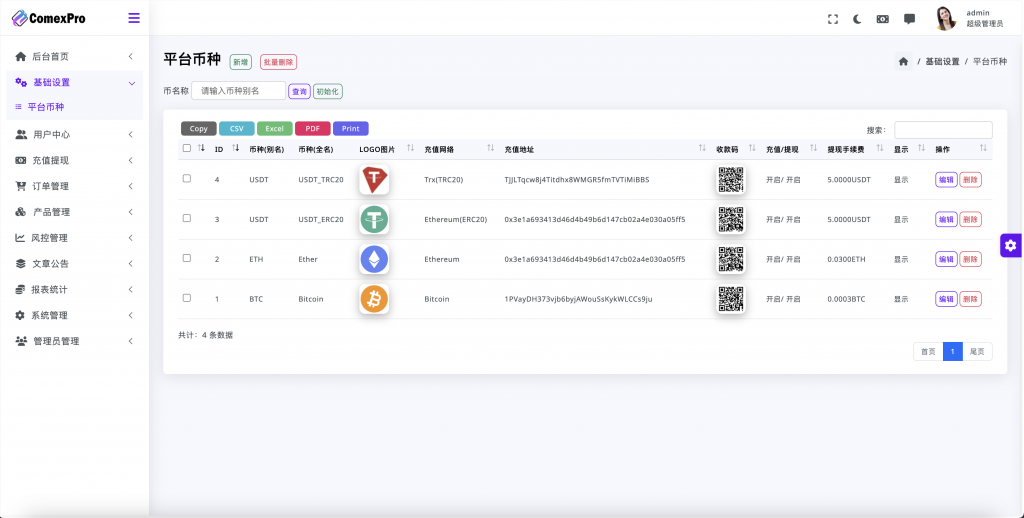Toggle the hamburger sidebar menu icon
This screenshot has height=518, width=1024.
[134, 18]
